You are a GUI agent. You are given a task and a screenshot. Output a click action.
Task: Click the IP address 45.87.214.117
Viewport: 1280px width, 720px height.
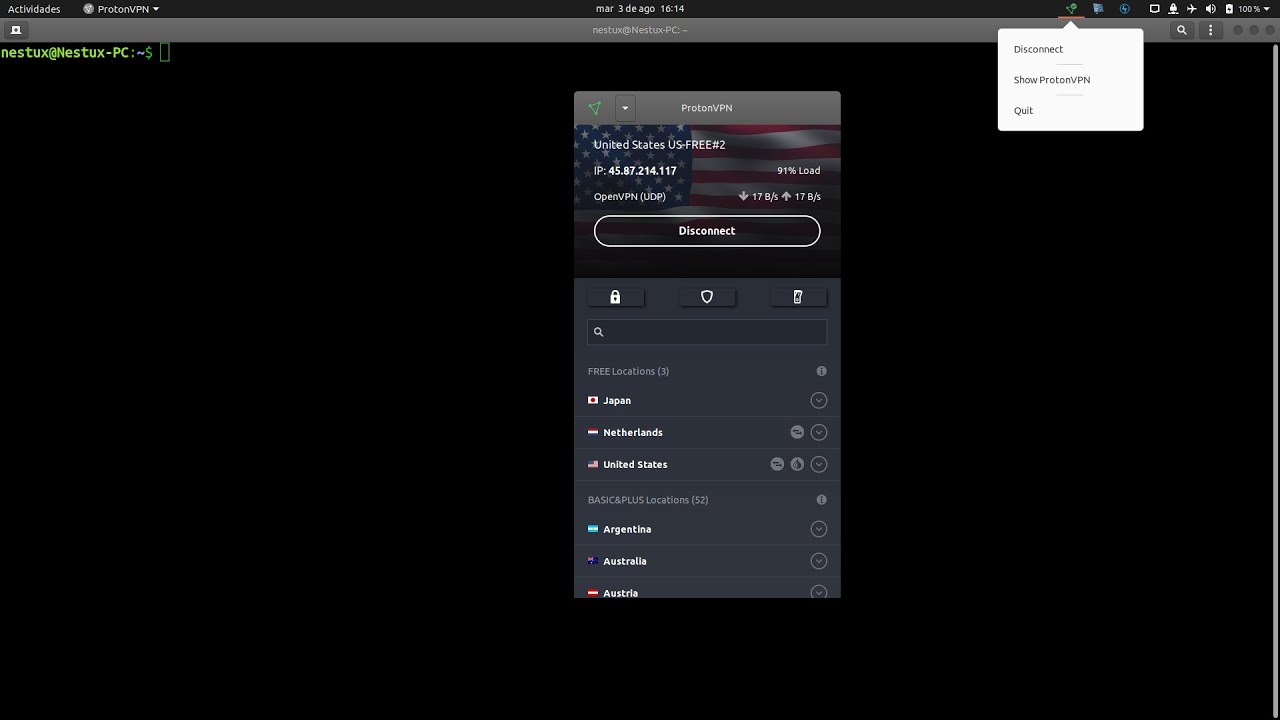pos(642,171)
